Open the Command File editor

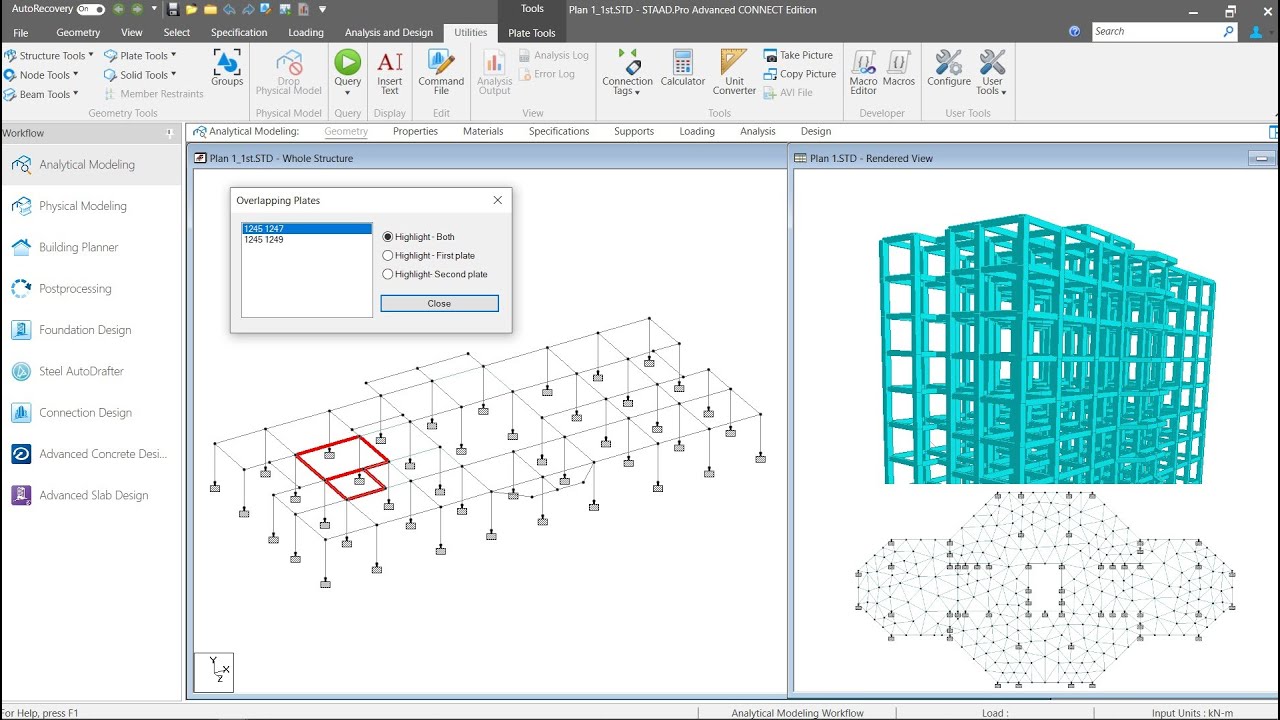coord(441,72)
